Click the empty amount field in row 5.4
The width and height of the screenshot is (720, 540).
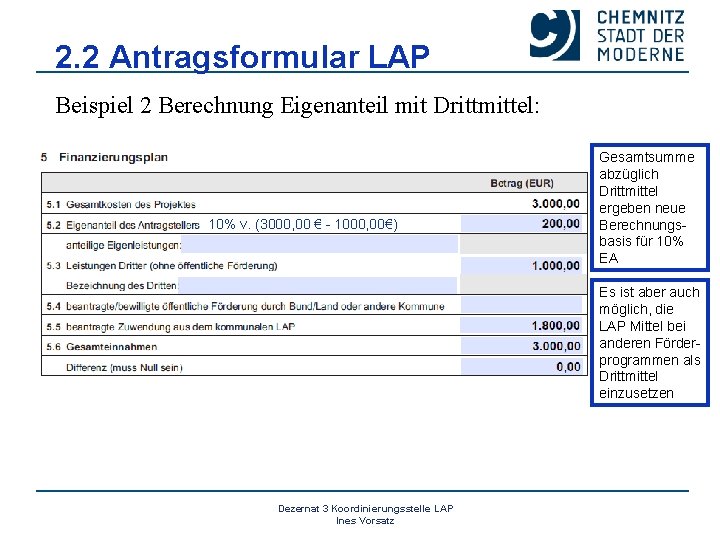click(522, 305)
